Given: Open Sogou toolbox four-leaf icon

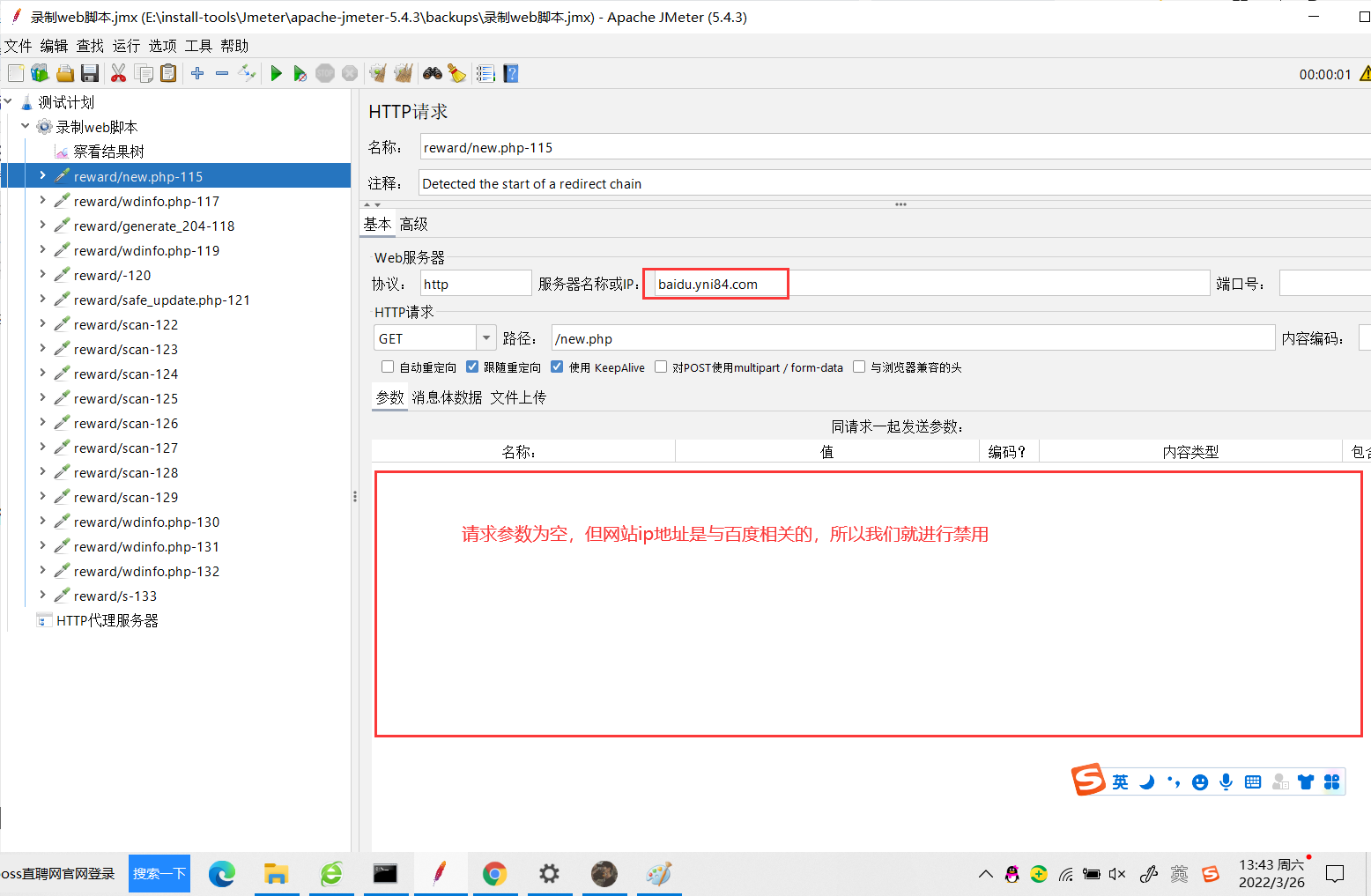Looking at the screenshot, I should click(1331, 781).
